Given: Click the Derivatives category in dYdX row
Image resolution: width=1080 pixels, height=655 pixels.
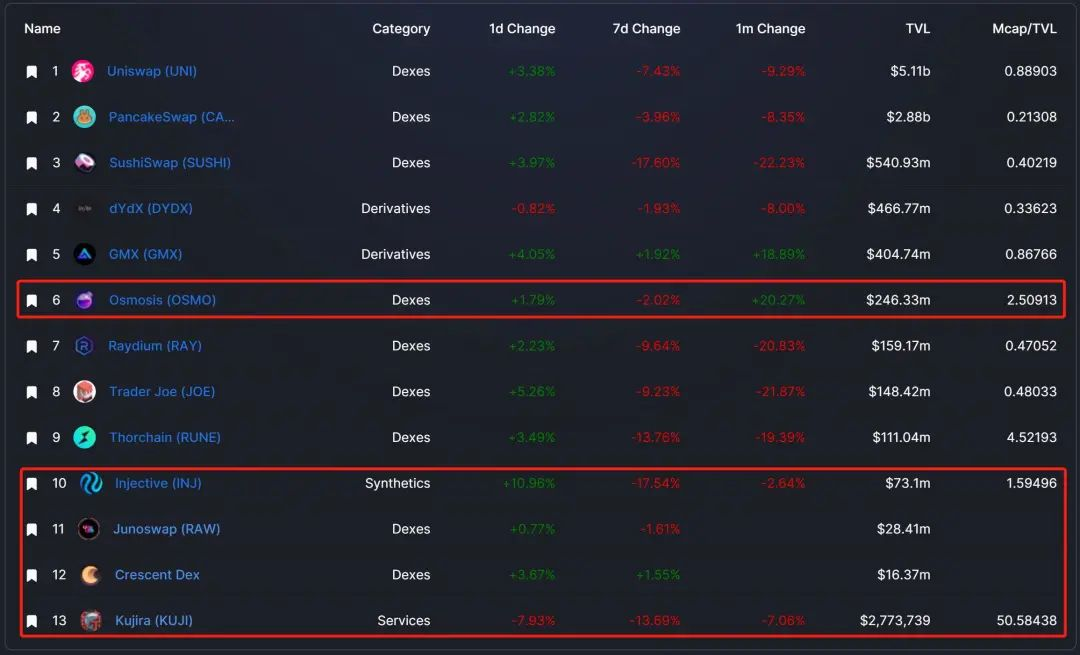Looking at the screenshot, I should coord(395,208).
